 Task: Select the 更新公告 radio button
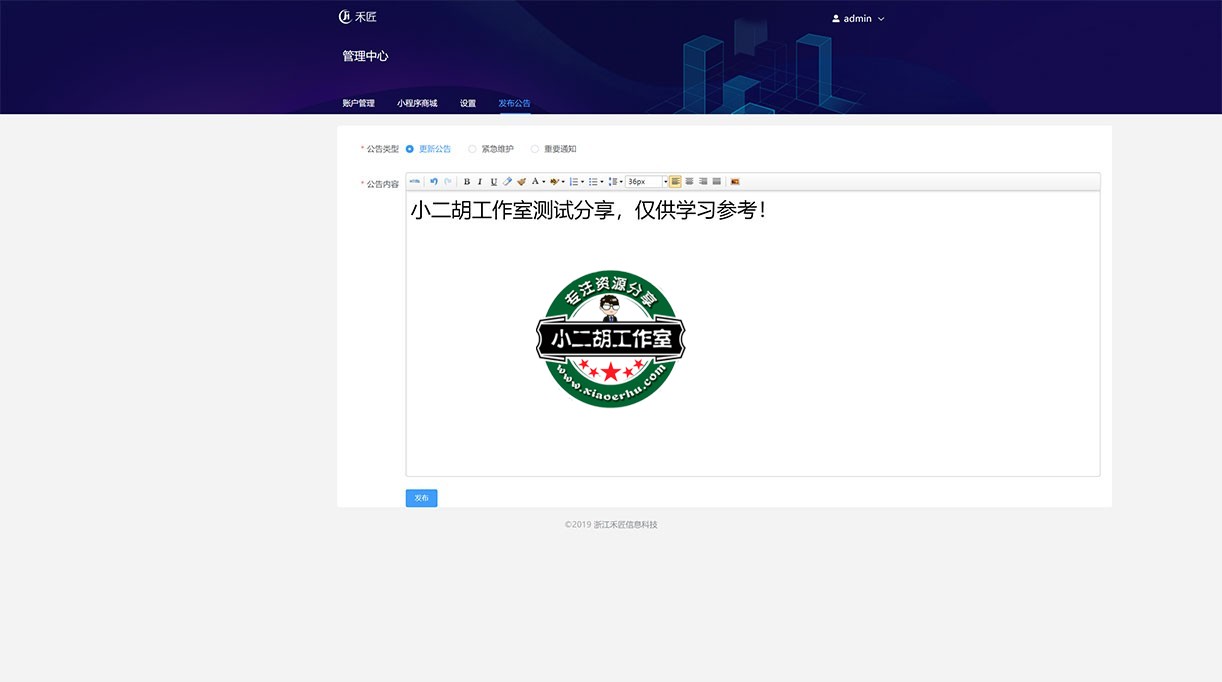coord(410,148)
